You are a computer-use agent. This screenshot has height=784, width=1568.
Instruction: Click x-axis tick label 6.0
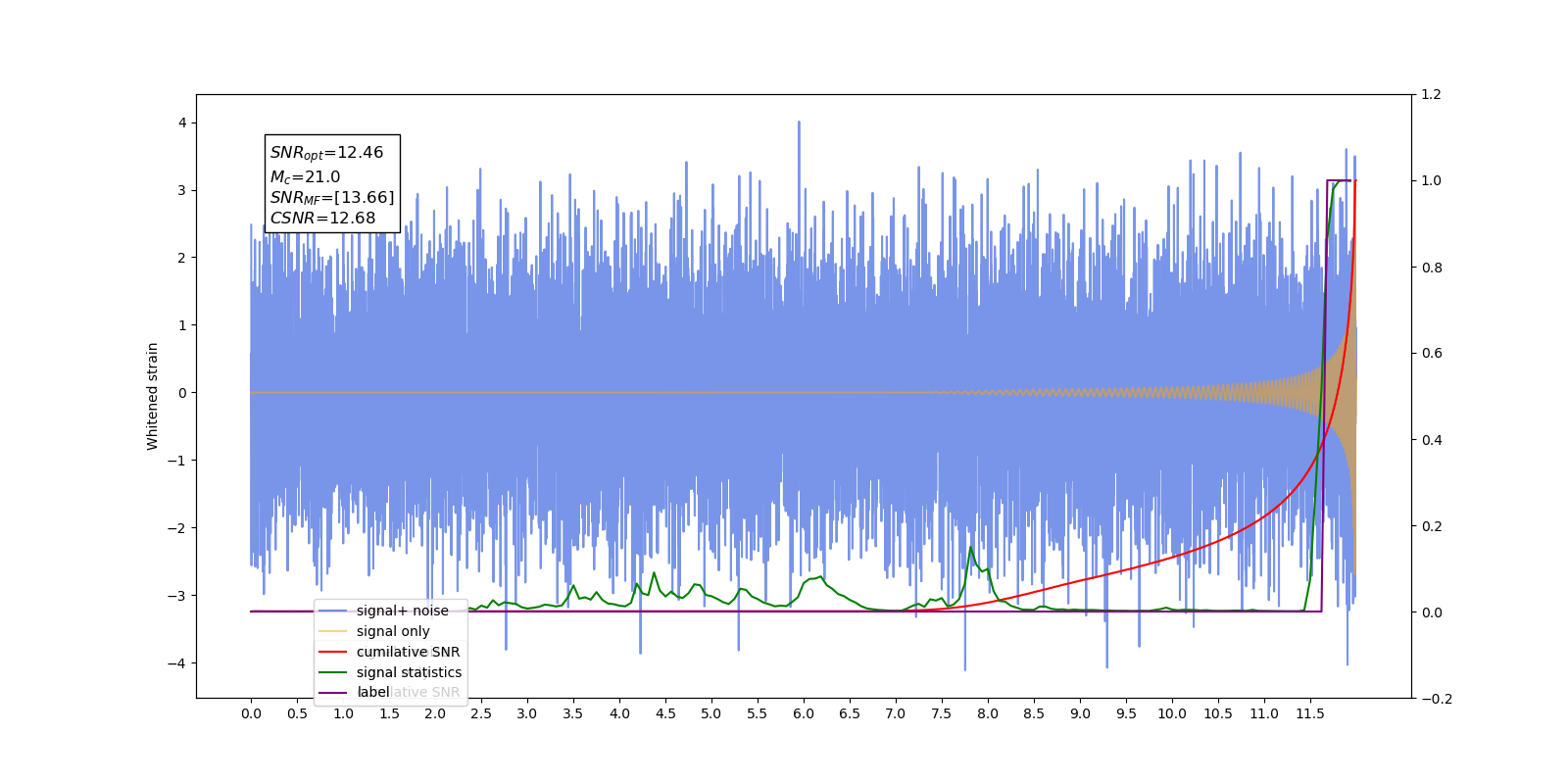pyautogui.click(x=804, y=713)
